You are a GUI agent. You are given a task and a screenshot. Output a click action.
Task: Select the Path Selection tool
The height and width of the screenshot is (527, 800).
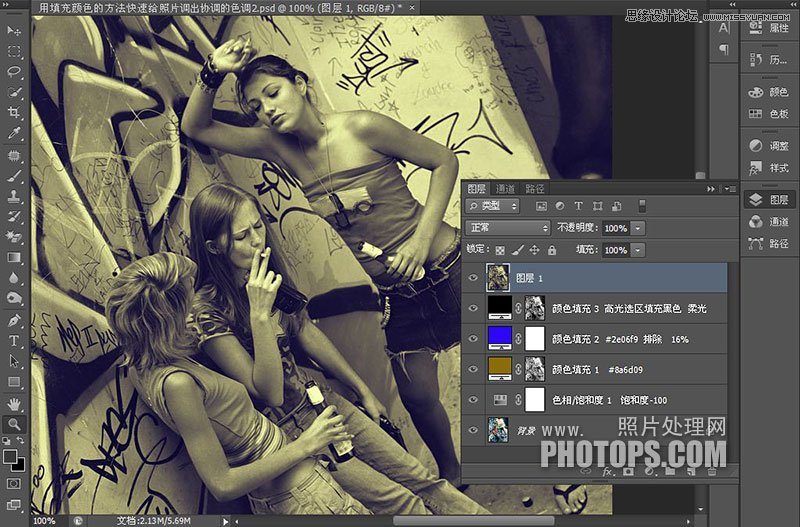pos(14,361)
